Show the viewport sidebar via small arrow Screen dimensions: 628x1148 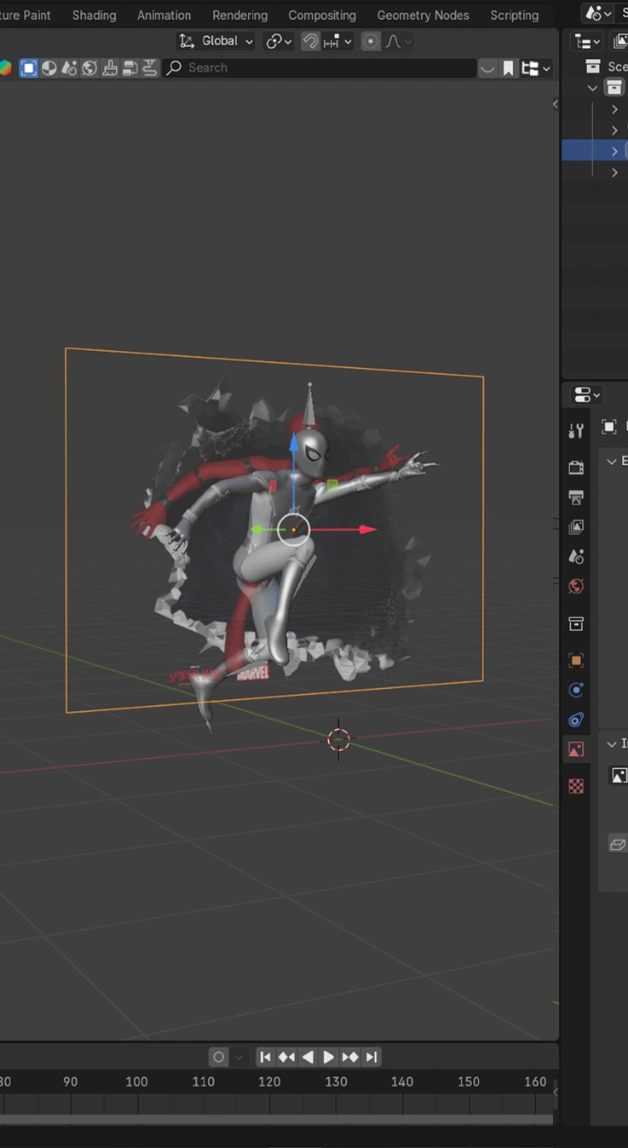(555, 104)
